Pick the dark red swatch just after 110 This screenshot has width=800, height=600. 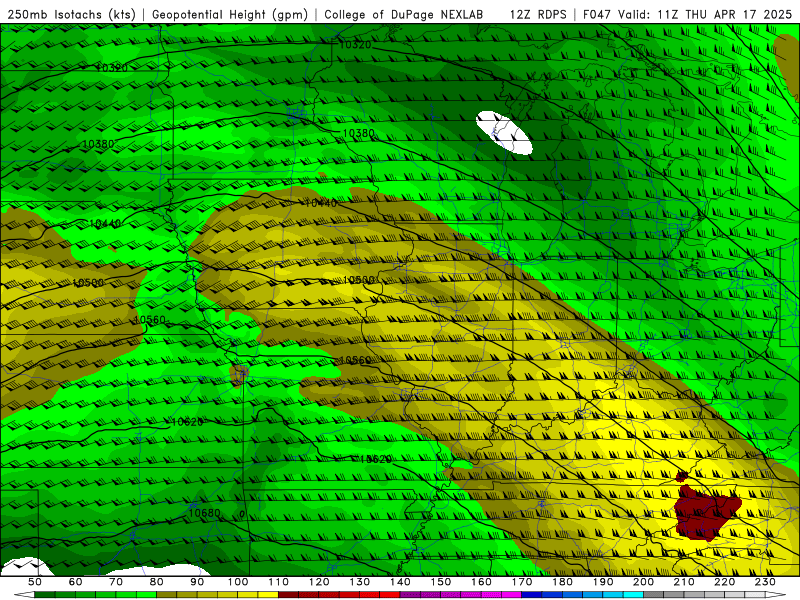pos(288,595)
